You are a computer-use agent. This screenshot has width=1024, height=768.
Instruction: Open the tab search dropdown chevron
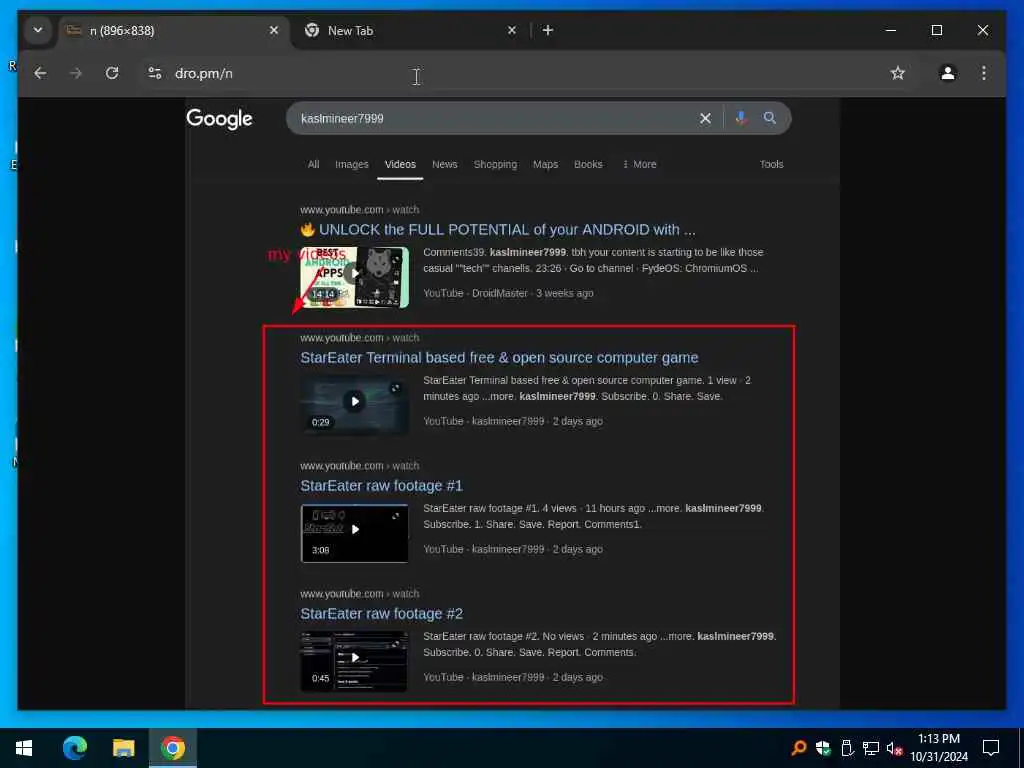point(38,30)
